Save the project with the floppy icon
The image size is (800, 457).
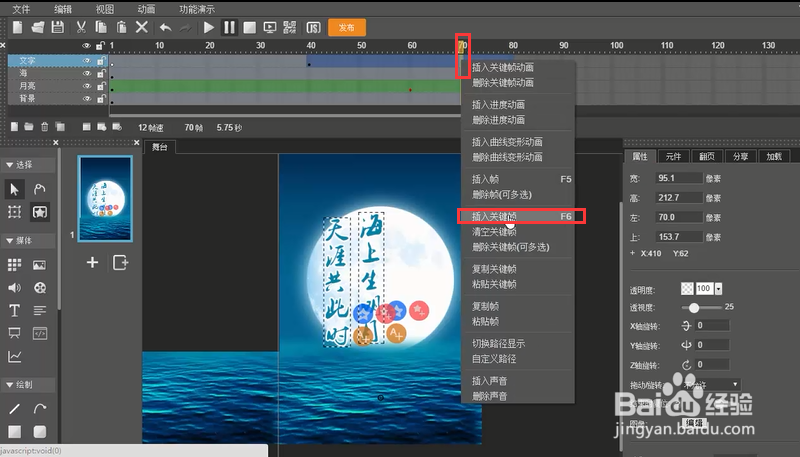pyautogui.click(x=58, y=27)
